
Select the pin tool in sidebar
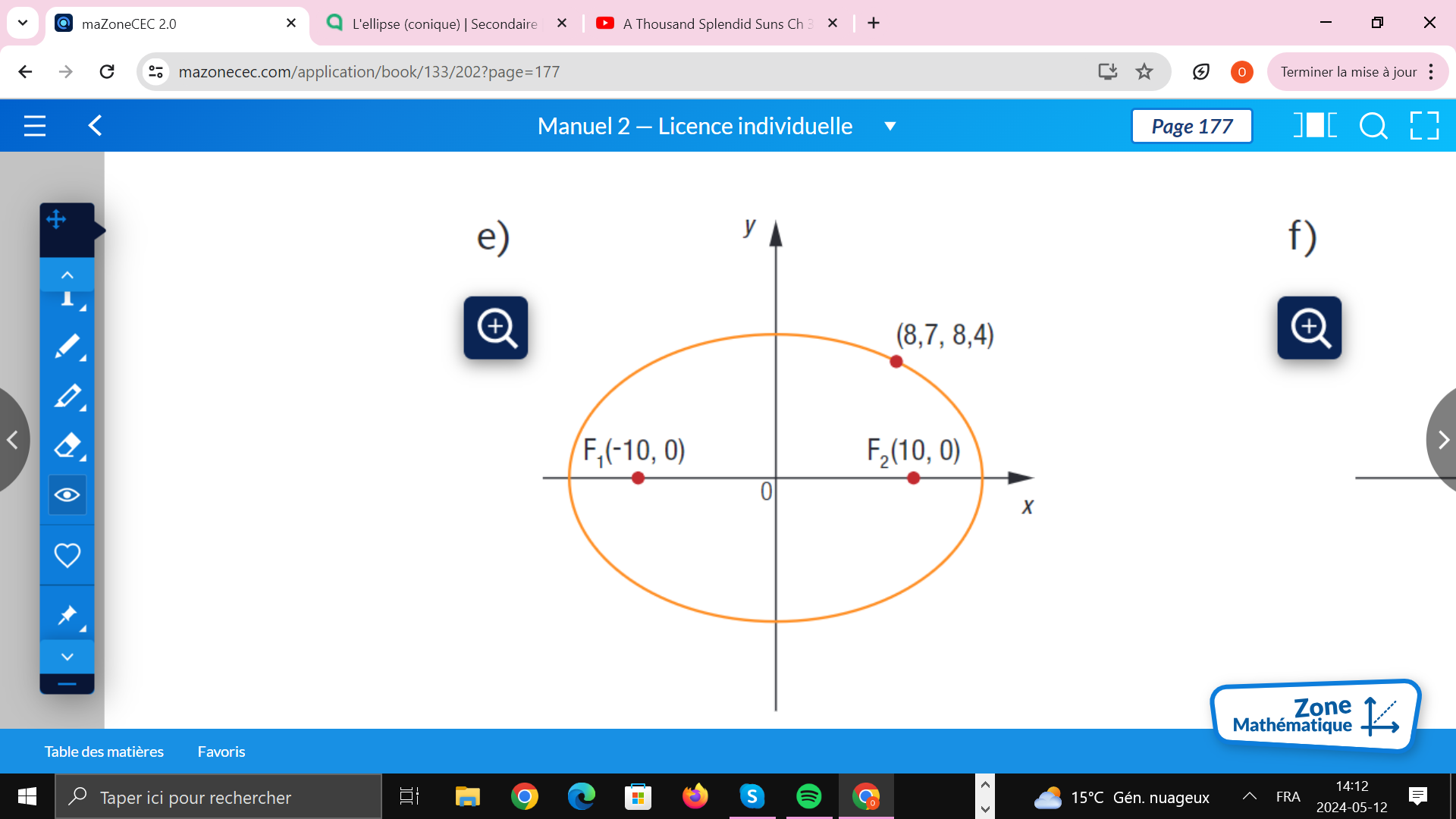(67, 615)
